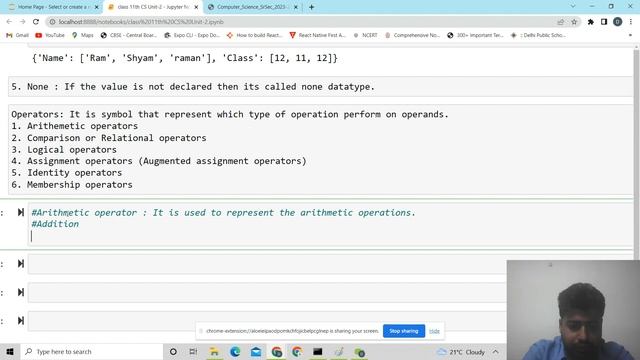
Task: Click the Type here to search box
Action: coord(92,351)
